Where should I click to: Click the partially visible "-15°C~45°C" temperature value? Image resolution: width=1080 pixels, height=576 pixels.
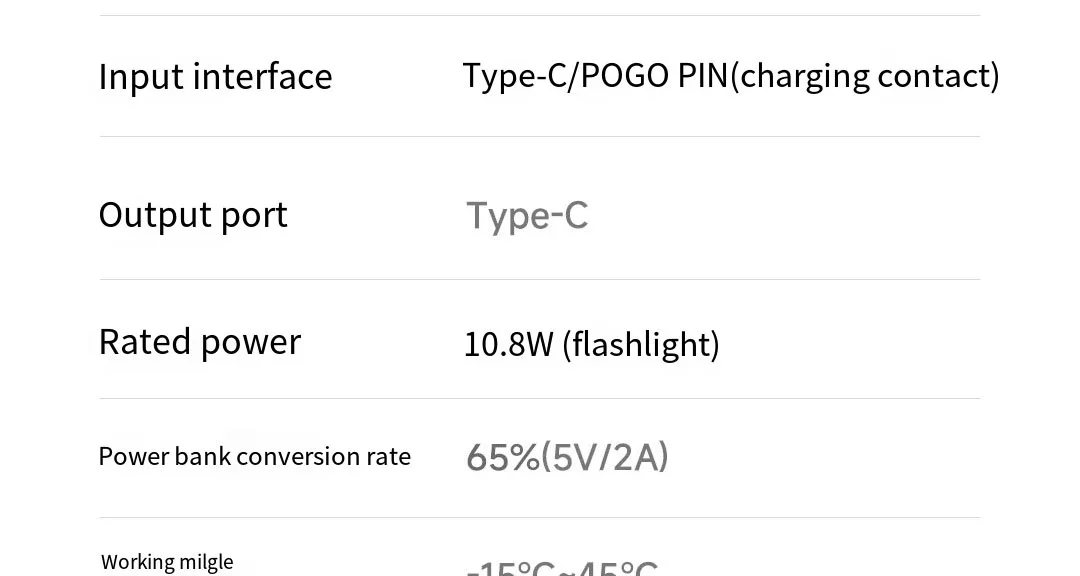(562, 568)
